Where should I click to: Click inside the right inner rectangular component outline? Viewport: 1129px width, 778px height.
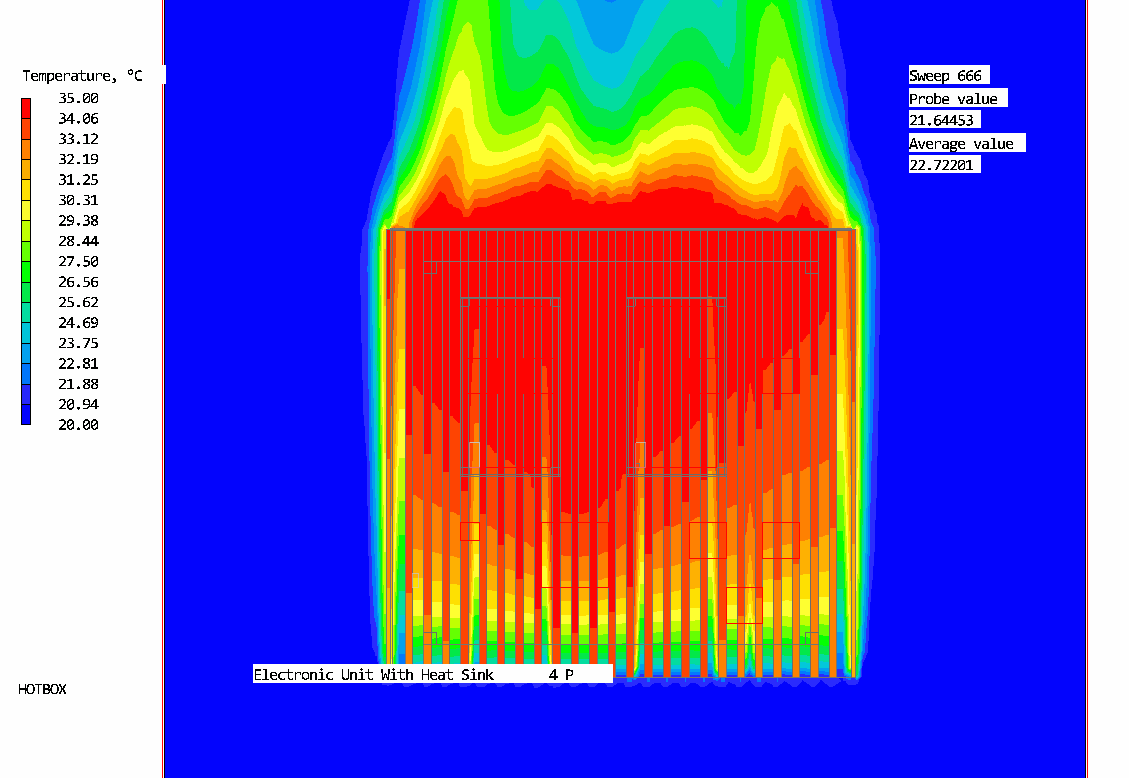(675, 385)
